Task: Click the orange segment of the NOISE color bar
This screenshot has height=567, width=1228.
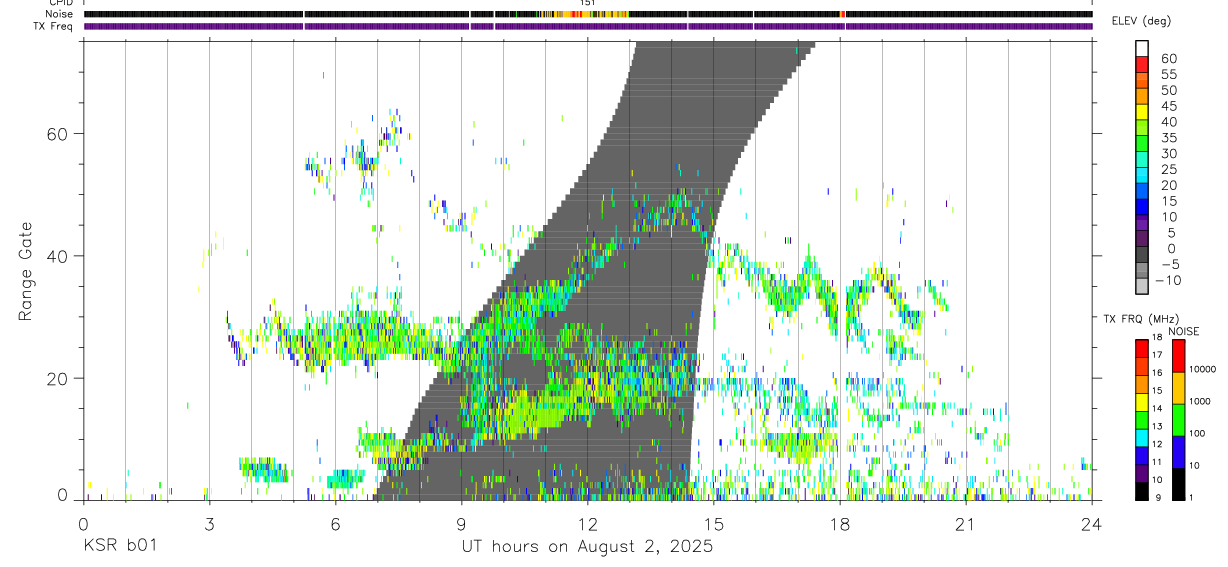Action: 1178,388
